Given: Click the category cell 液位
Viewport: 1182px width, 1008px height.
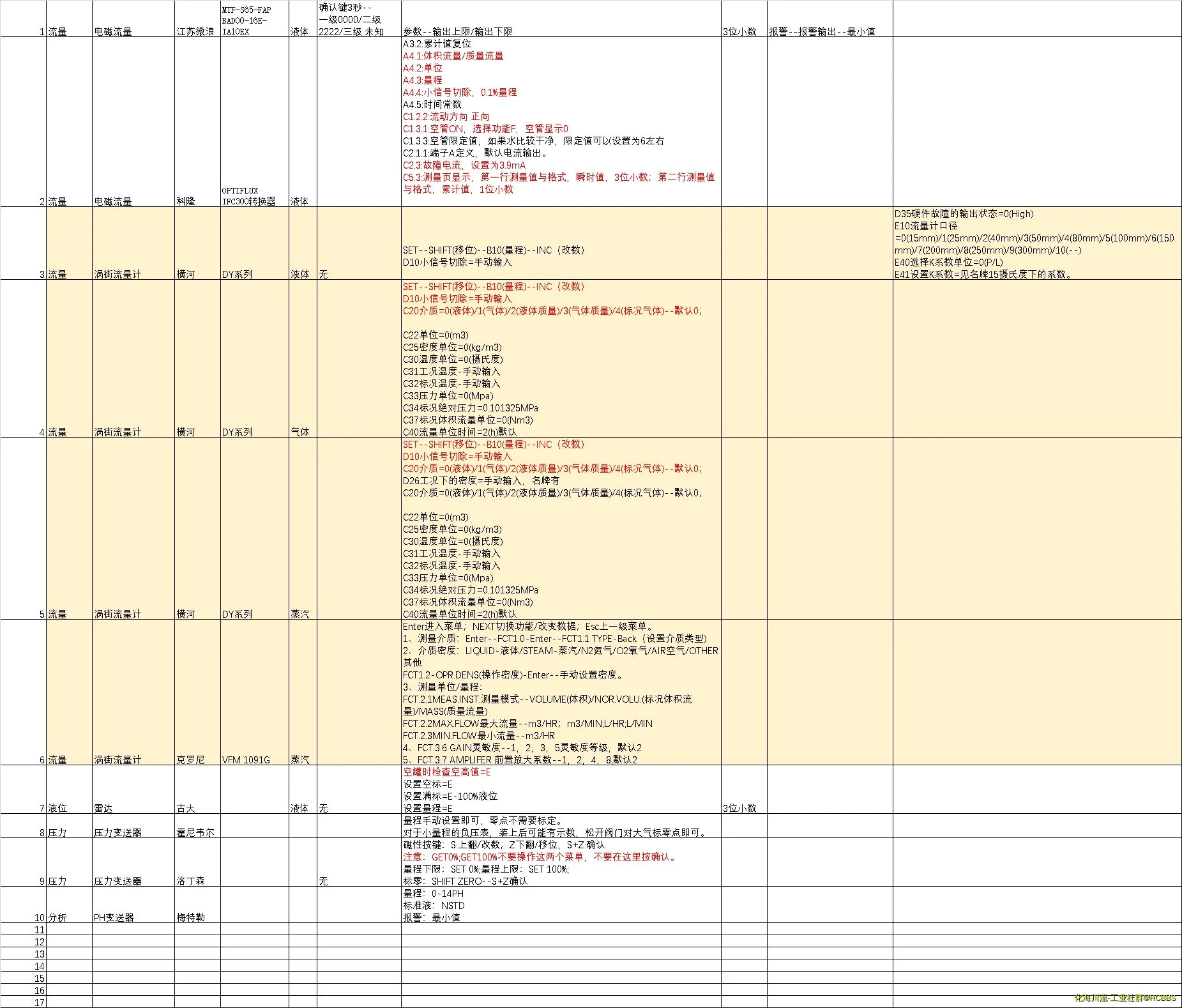Looking at the screenshot, I should coord(69,790).
